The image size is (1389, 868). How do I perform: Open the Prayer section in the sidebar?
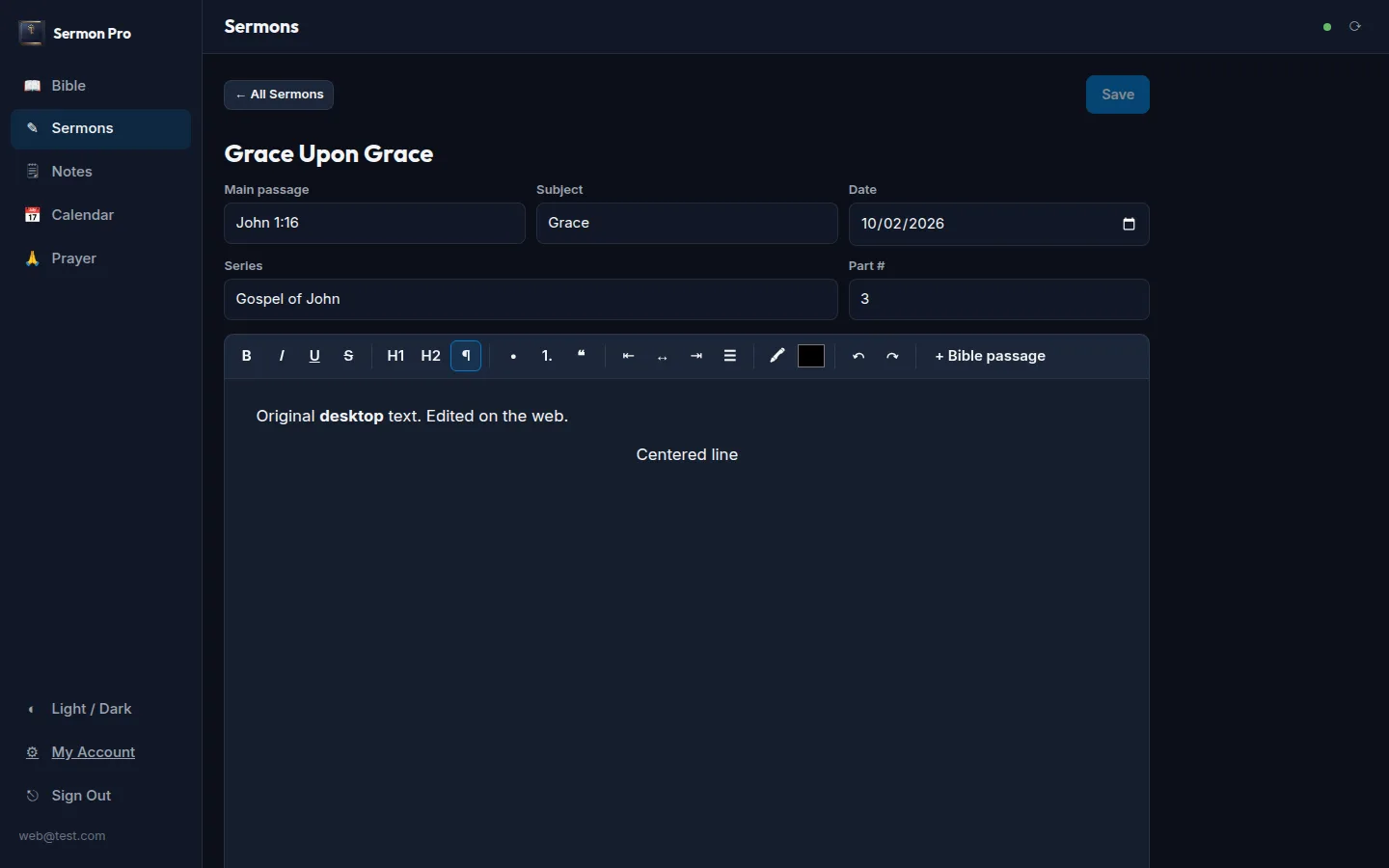[100, 258]
